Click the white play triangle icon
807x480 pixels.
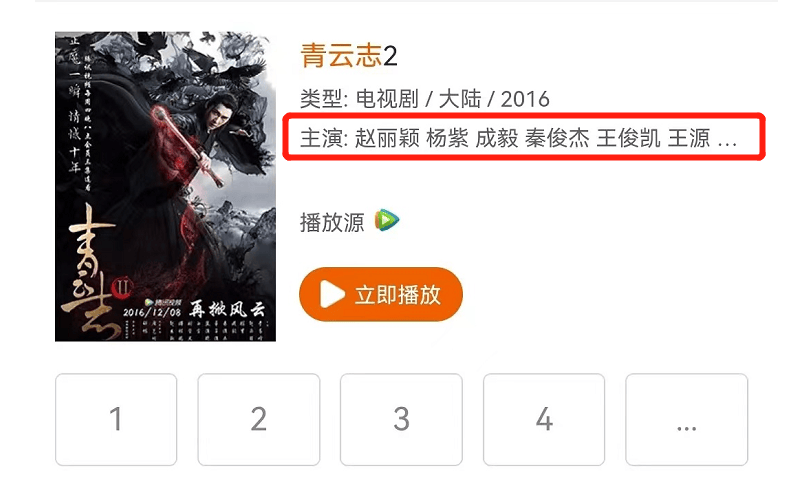pos(331,294)
